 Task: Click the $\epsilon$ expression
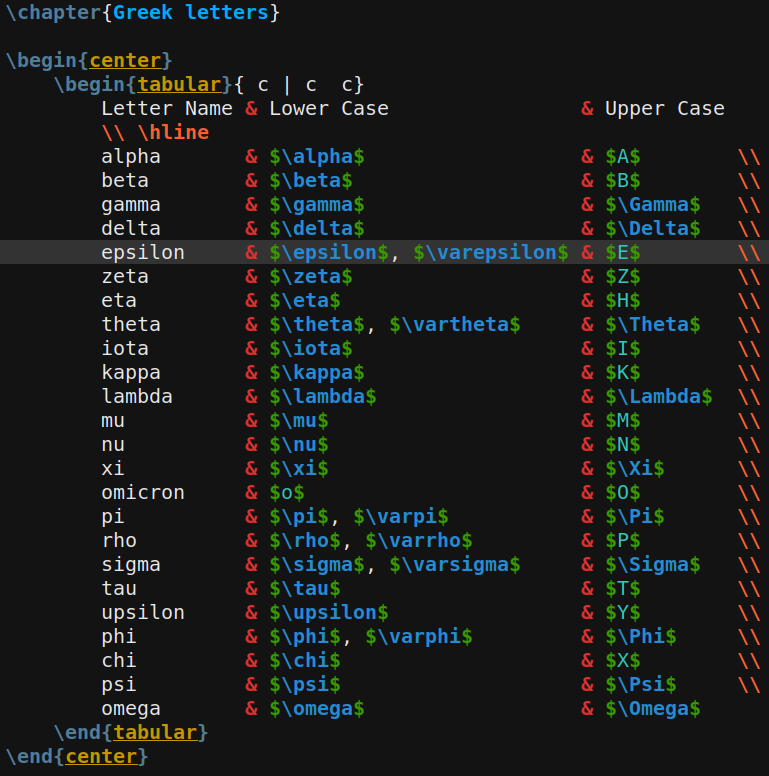329,252
